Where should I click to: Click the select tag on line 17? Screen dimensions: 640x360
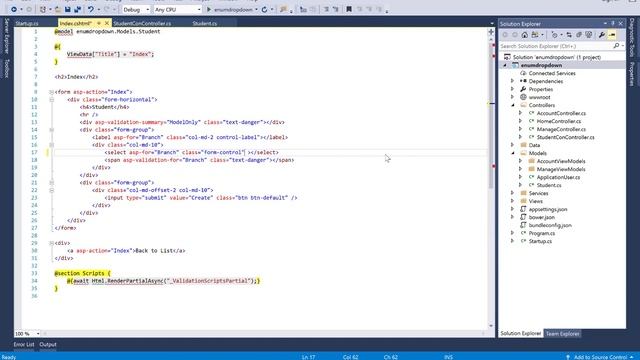tap(117, 152)
